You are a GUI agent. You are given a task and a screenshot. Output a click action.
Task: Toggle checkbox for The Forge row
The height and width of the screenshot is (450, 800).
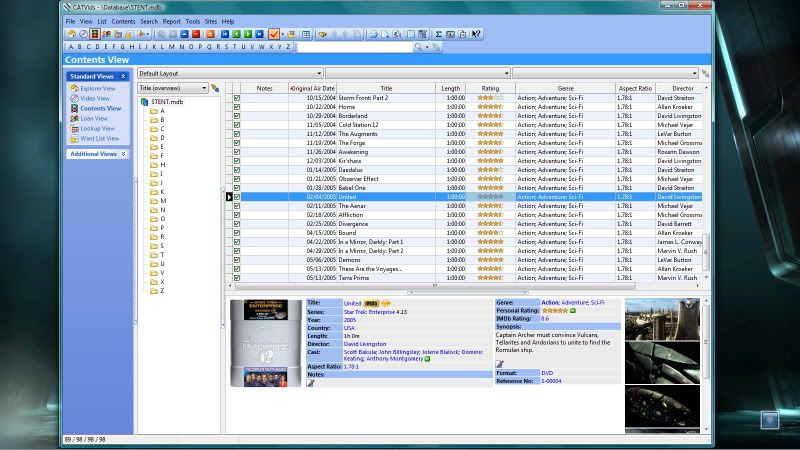(237, 143)
